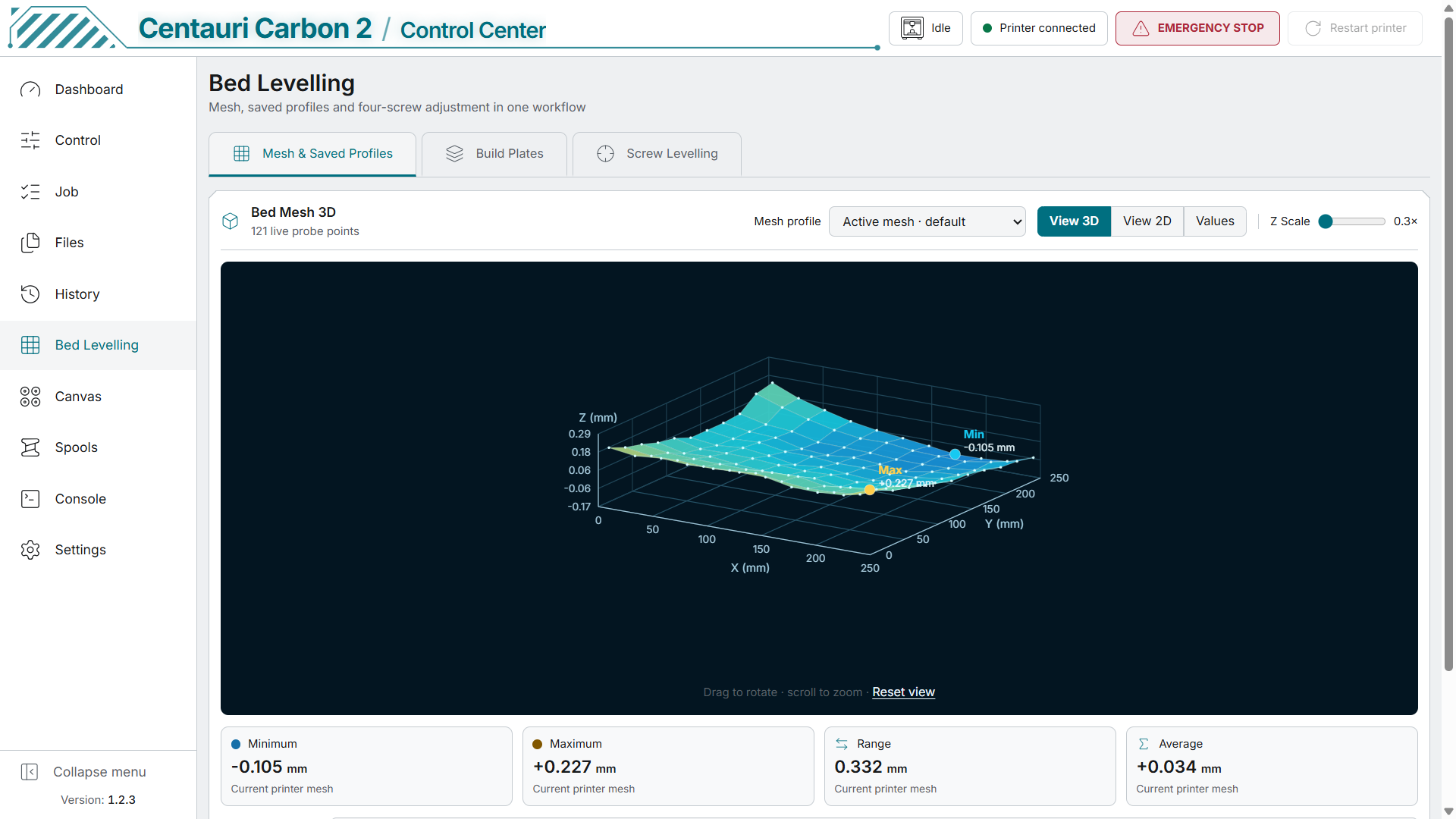Click the Job checklist icon
The image size is (1456, 819).
(x=30, y=192)
